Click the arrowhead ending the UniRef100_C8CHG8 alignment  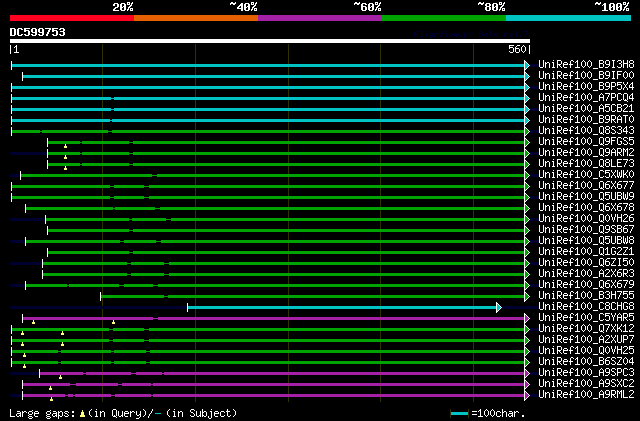click(x=499, y=307)
